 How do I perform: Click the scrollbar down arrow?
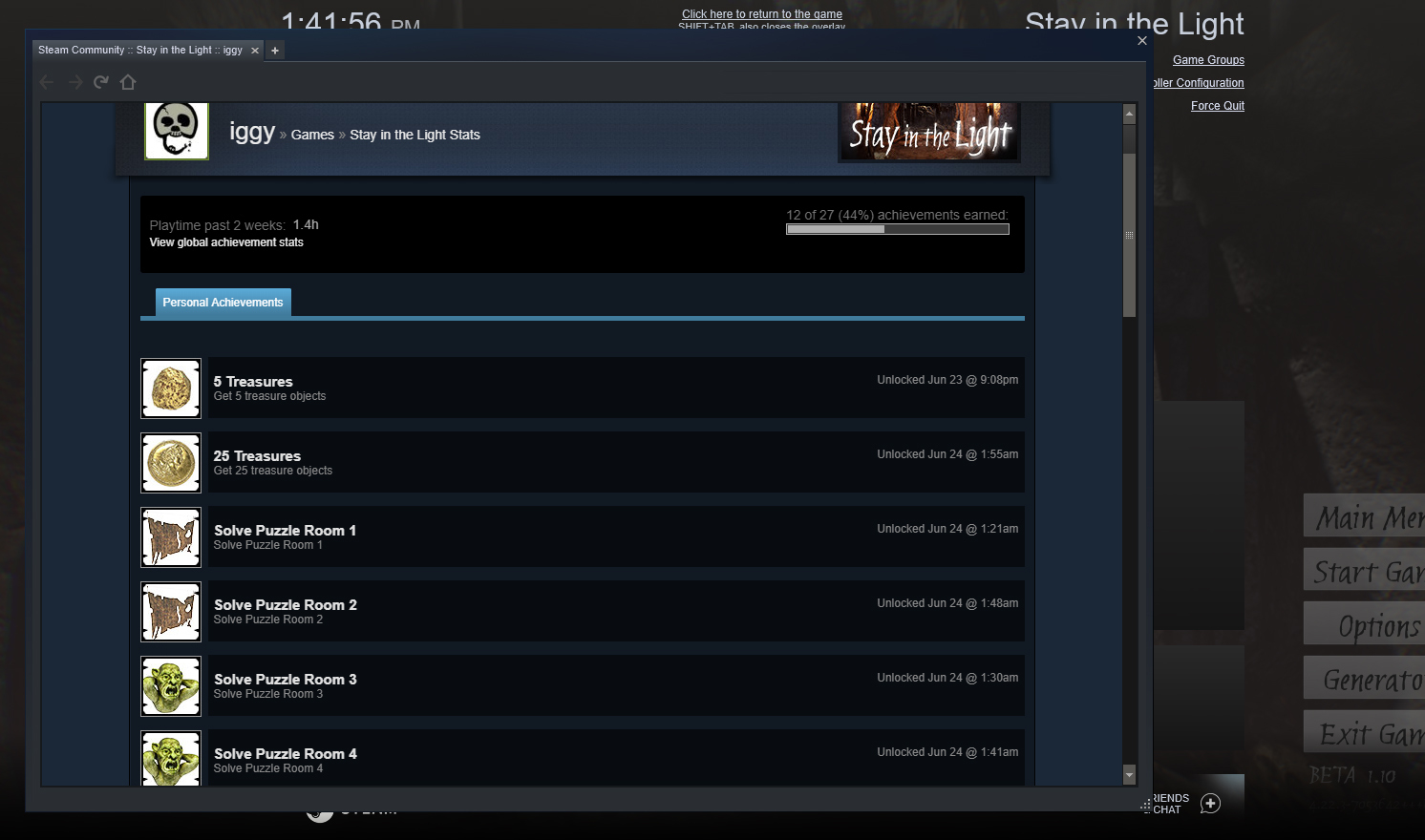point(1129,775)
